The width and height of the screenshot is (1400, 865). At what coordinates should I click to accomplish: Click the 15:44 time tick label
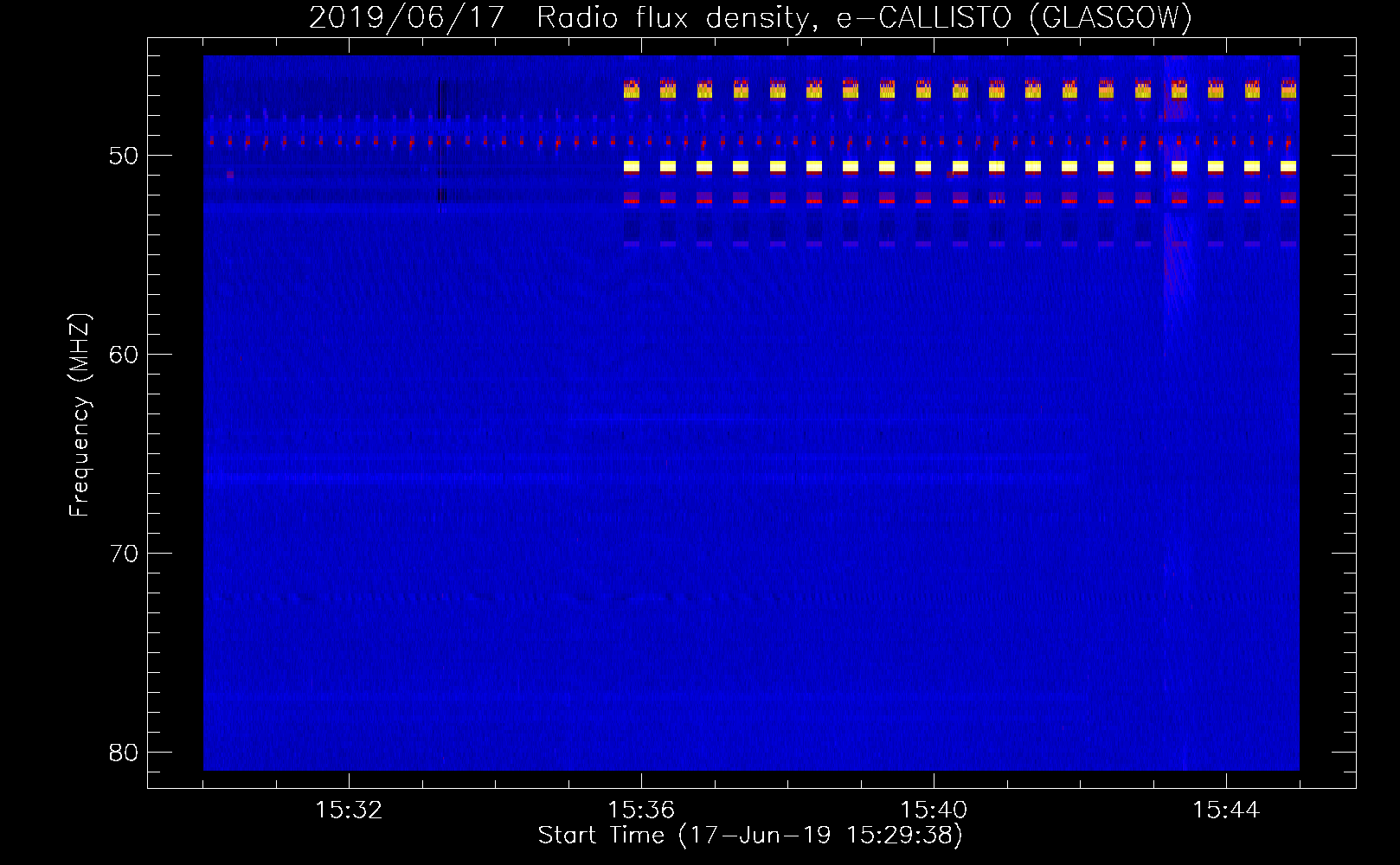tap(1226, 811)
